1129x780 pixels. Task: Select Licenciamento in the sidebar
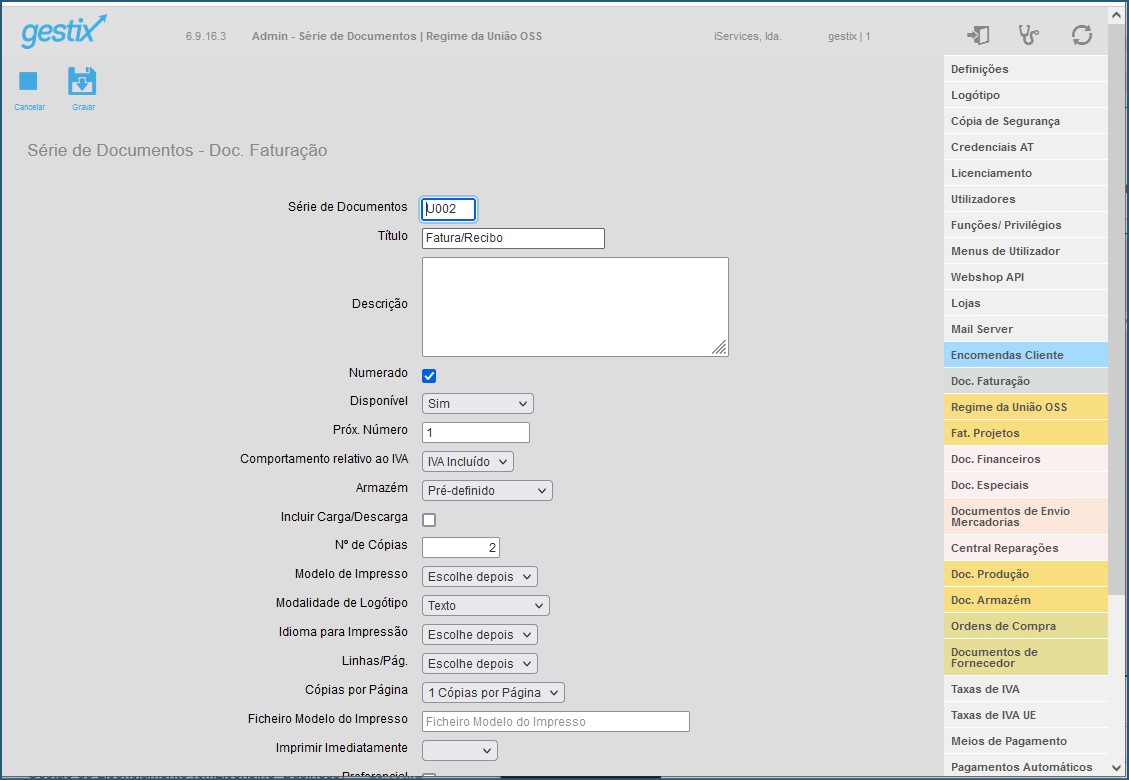(x=1025, y=173)
